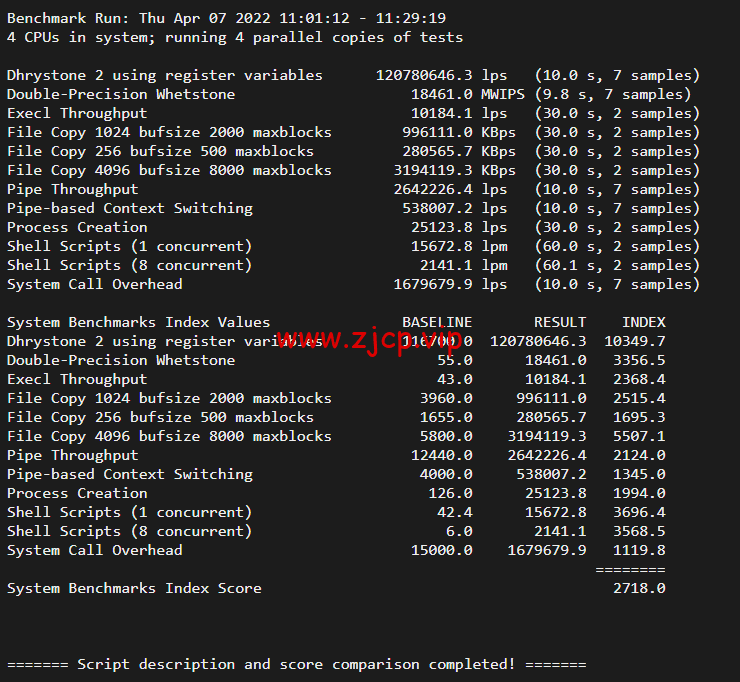This screenshot has height=682, width=740.
Task: Click baseline value '4000.0'
Action: pyautogui.click(x=446, y=474)
